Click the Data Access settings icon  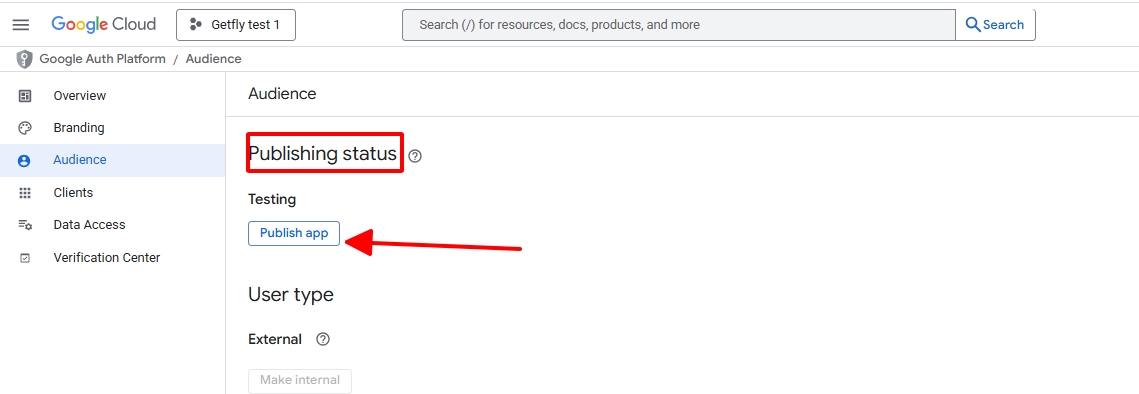pyautogui.click(x=25, y=225)
